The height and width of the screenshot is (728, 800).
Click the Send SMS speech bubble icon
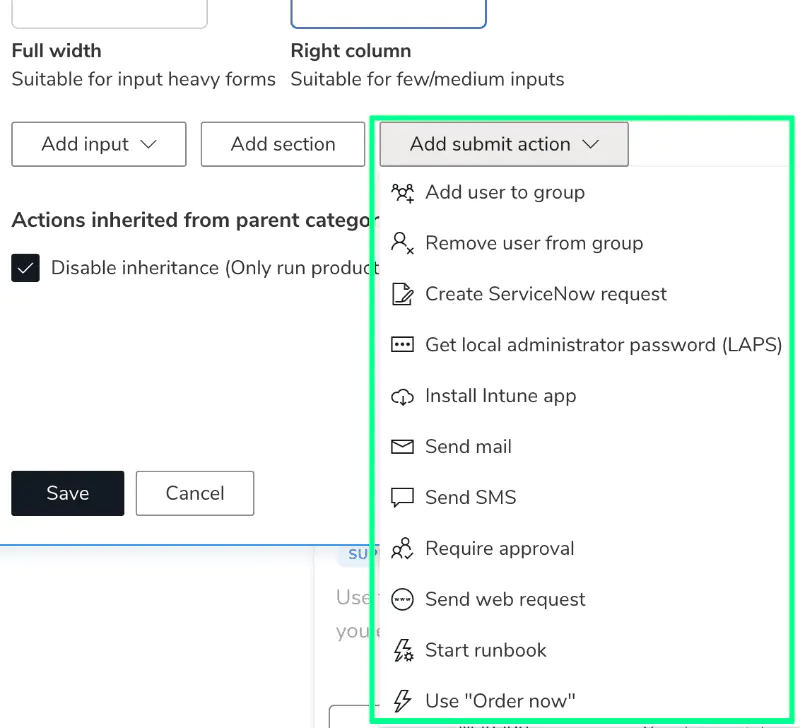coord(403,497)
